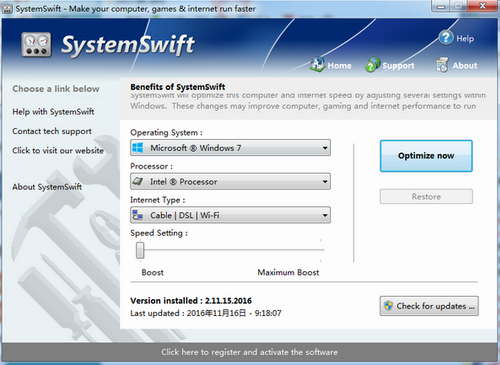
Task: Click the Internet Type label
Action: 158,200
